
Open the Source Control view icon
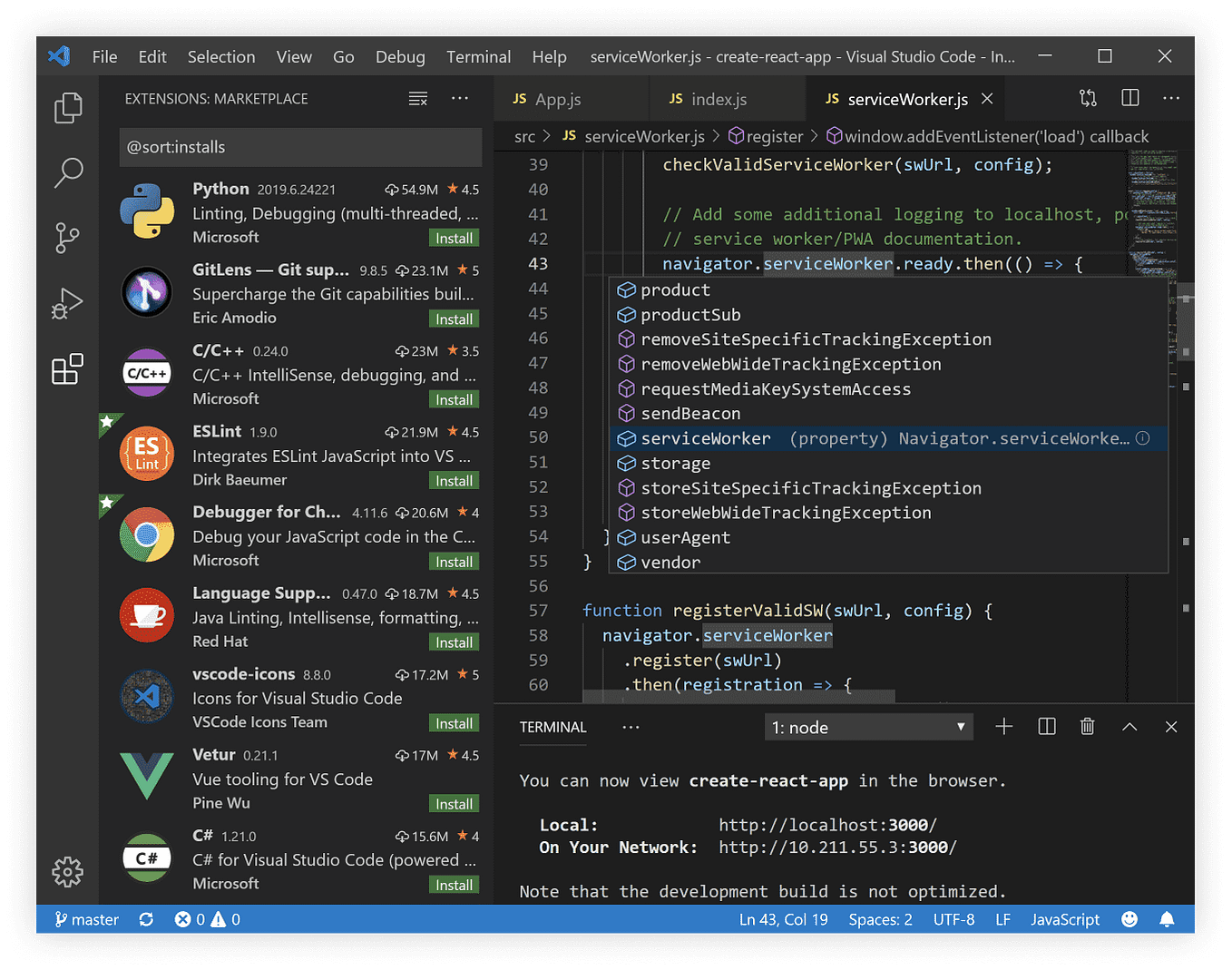click(68, 238)
